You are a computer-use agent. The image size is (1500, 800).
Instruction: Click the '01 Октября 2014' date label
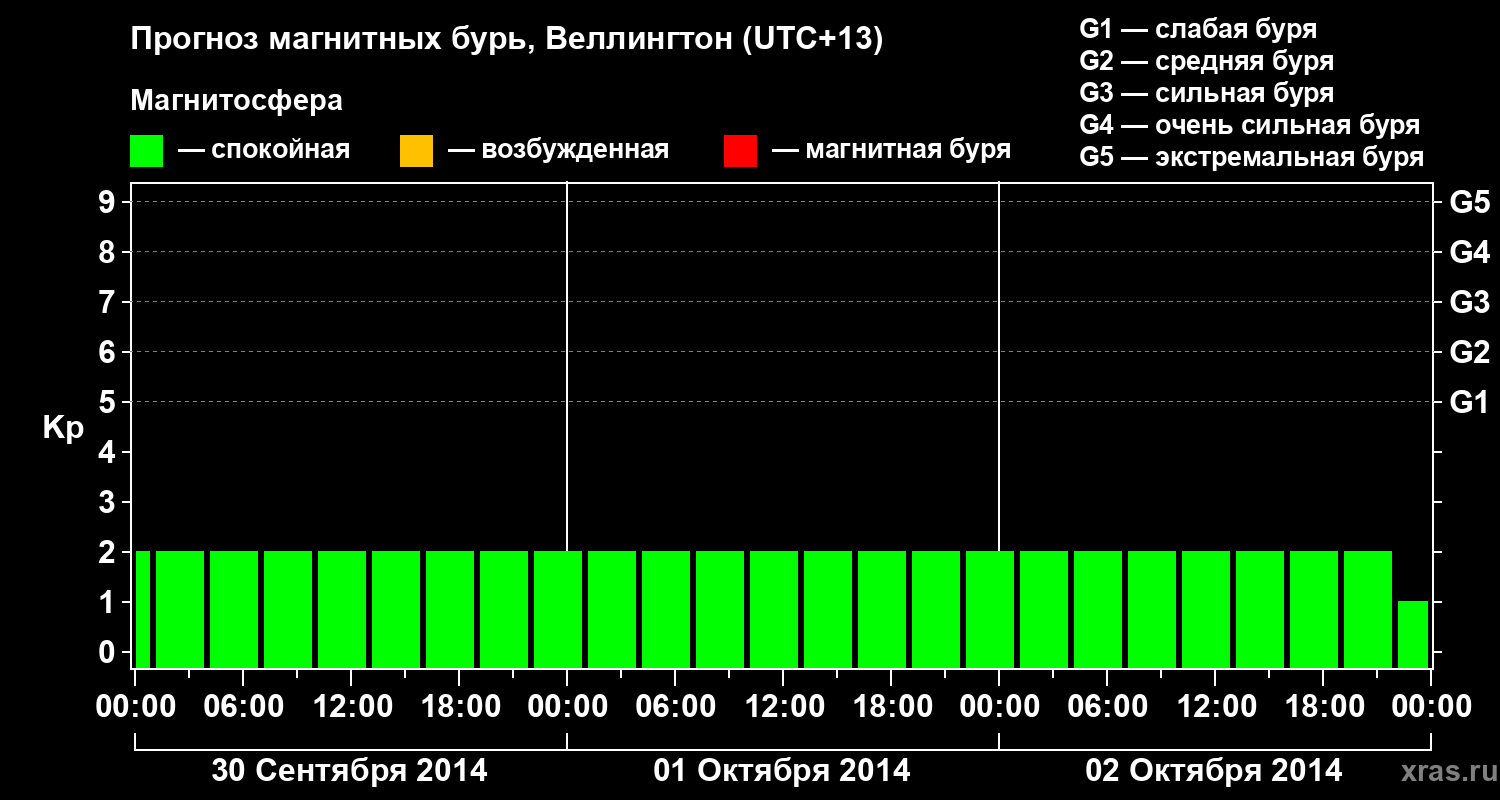point(782,771)
